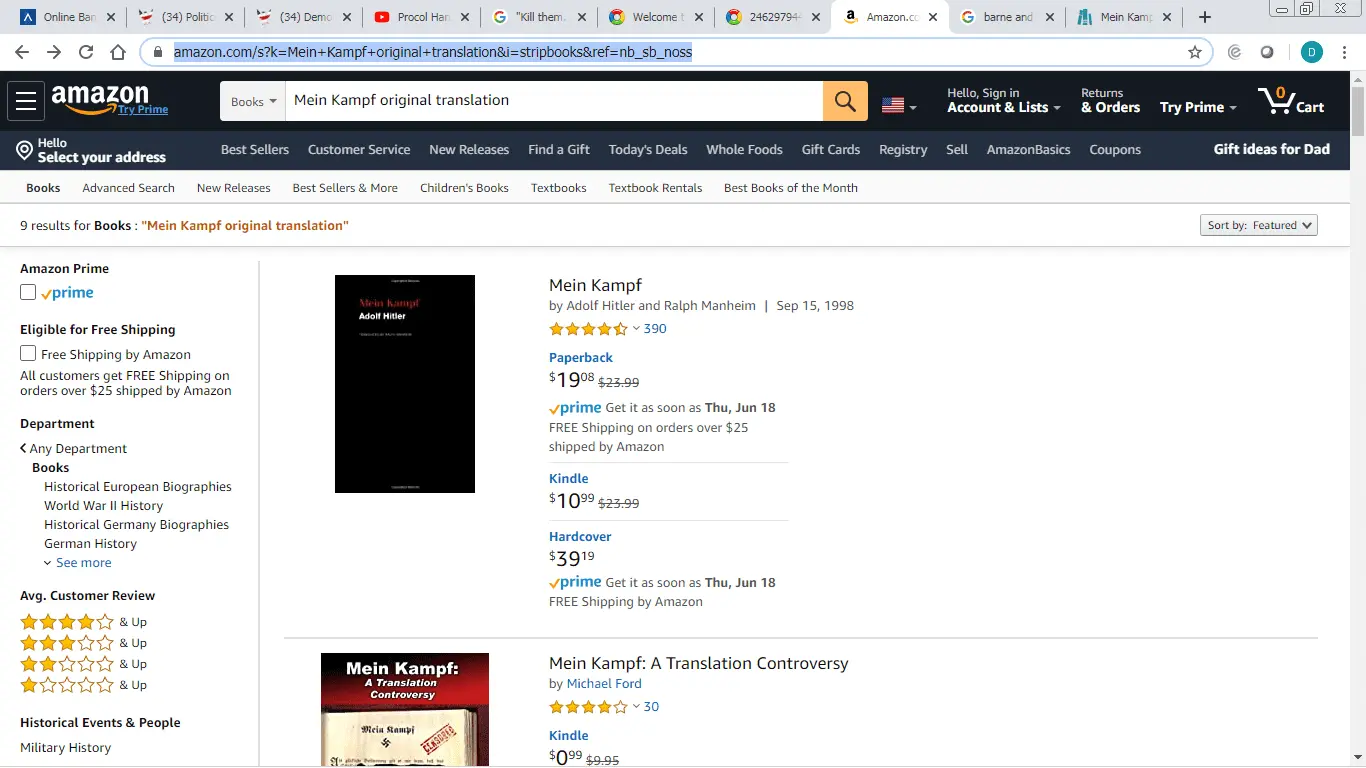Open Mein Kampf star rating popover
The height and width of the screenshot is (768, 1366).
tap(594, 329)
